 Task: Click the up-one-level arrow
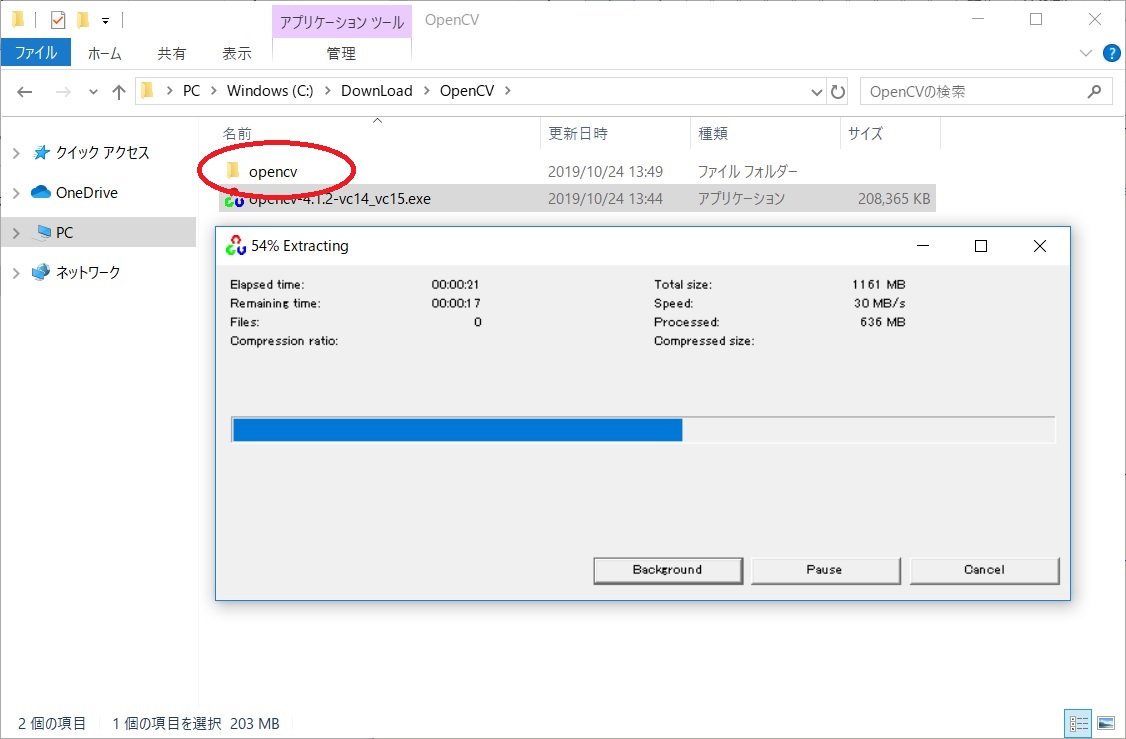click(x=119, y=91)
